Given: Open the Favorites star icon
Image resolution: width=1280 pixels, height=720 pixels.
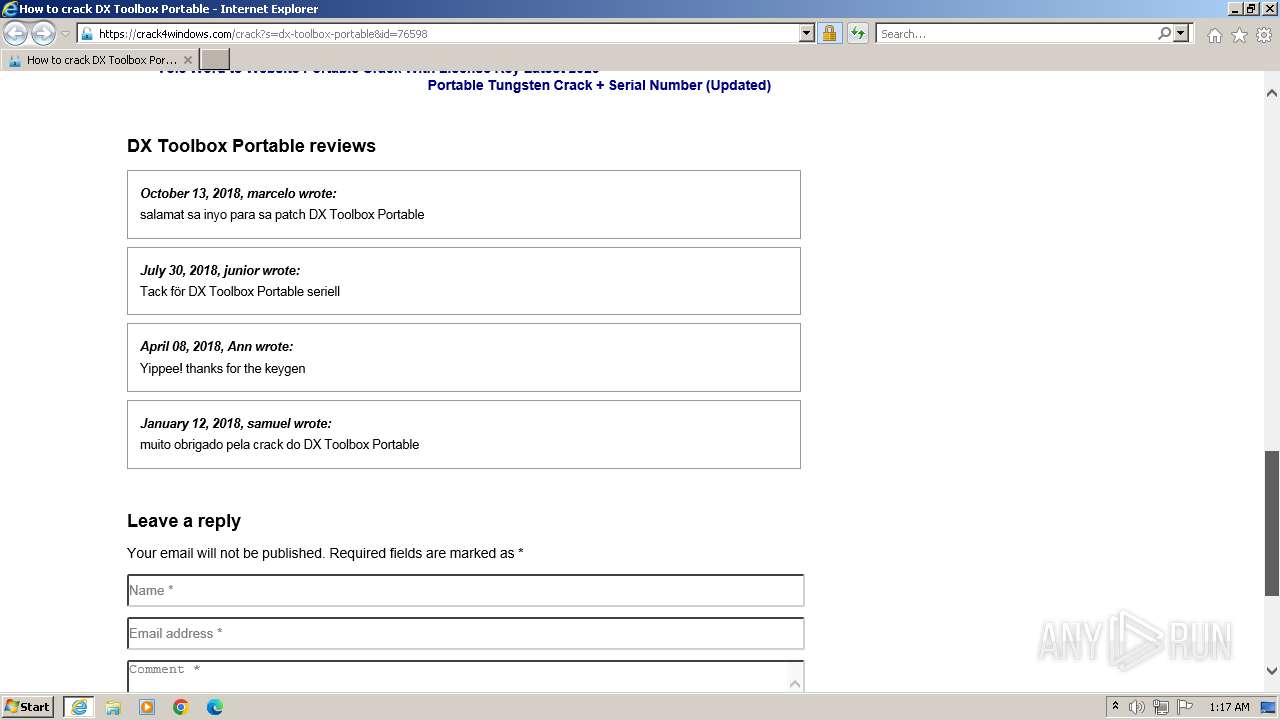Looking at the screenshot, I should [1239, 35].
